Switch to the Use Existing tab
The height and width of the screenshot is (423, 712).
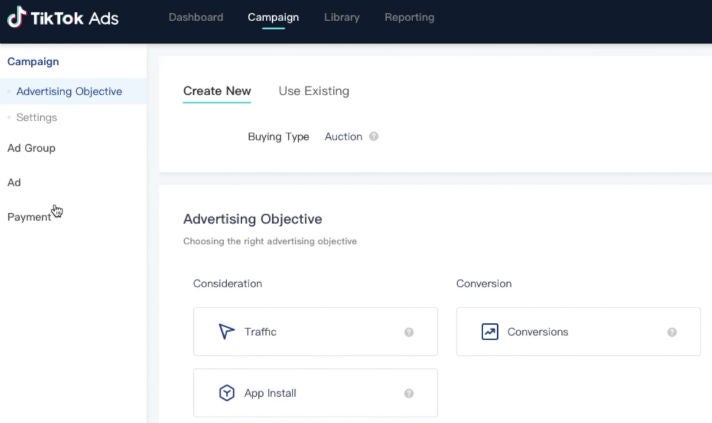(x=314, y=91)
